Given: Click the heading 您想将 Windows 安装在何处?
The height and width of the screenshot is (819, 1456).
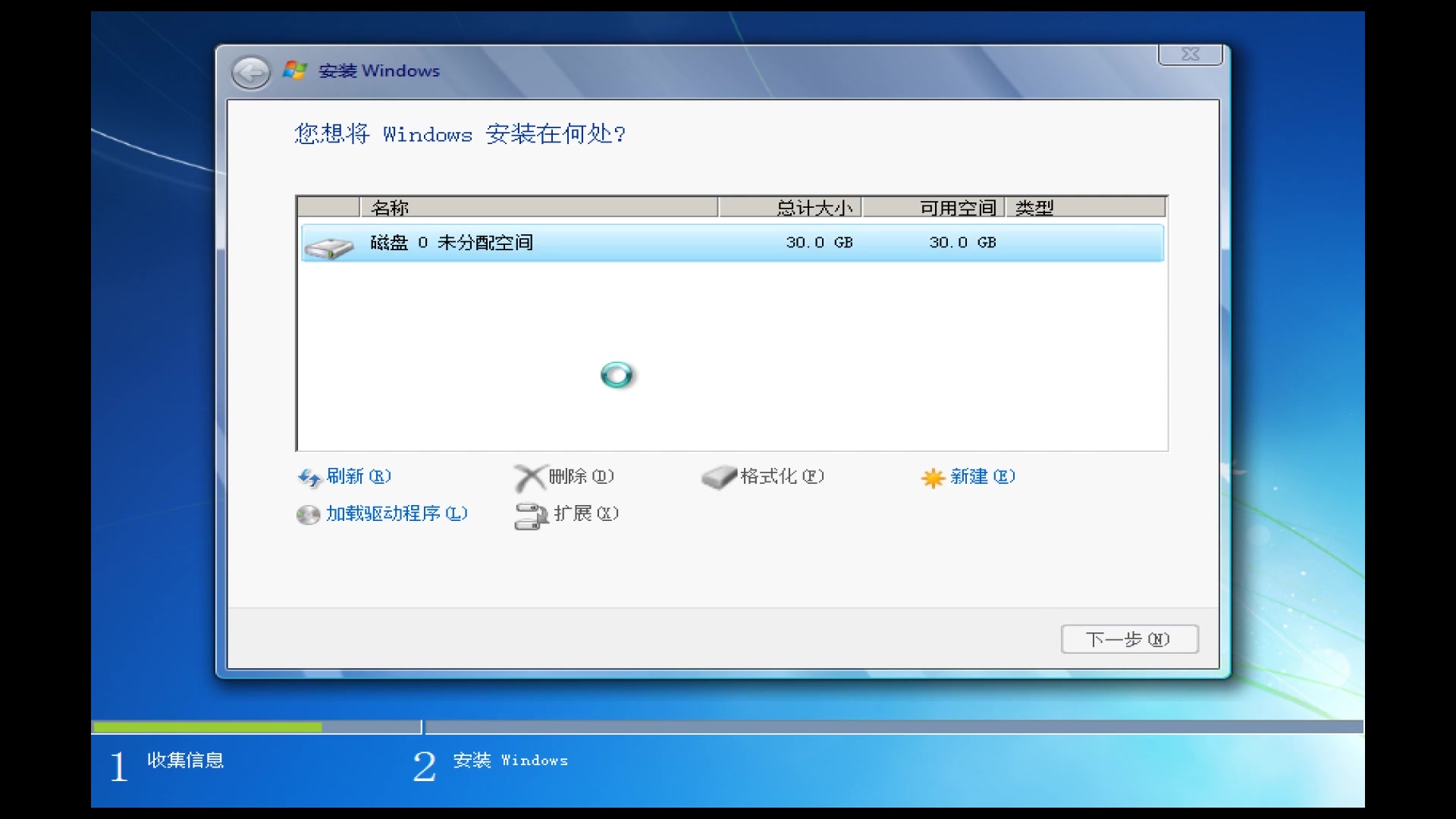Looking at the screenshot, I should click(460, 134).
